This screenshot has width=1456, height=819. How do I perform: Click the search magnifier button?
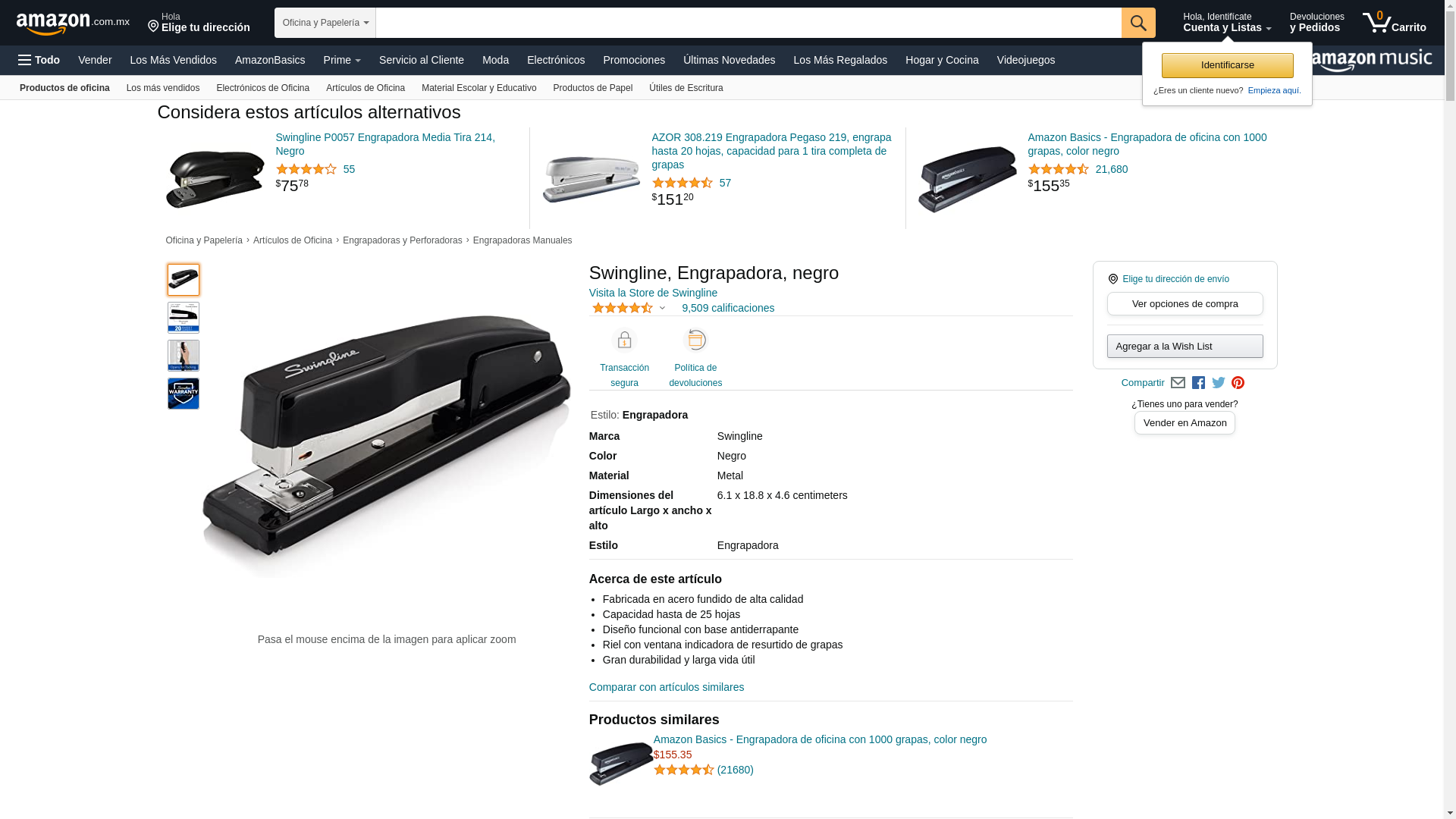click(x=1138, y=23)
